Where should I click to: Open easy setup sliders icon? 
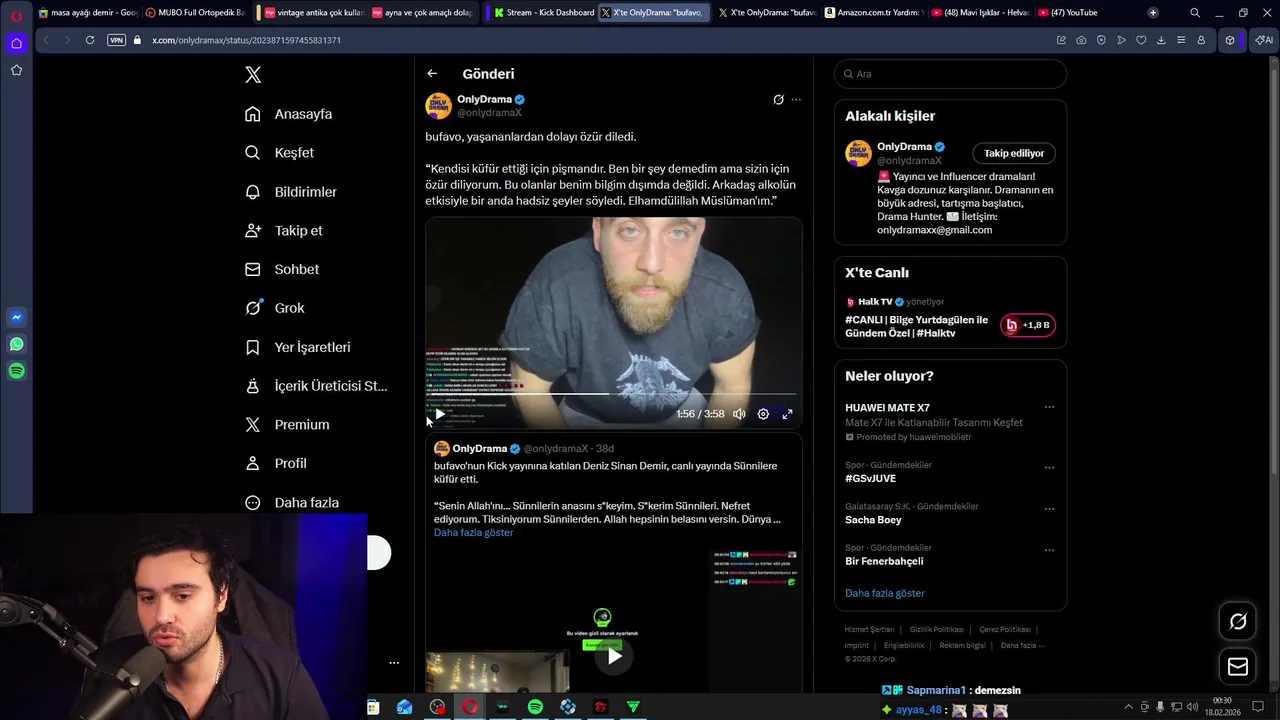1181,40
